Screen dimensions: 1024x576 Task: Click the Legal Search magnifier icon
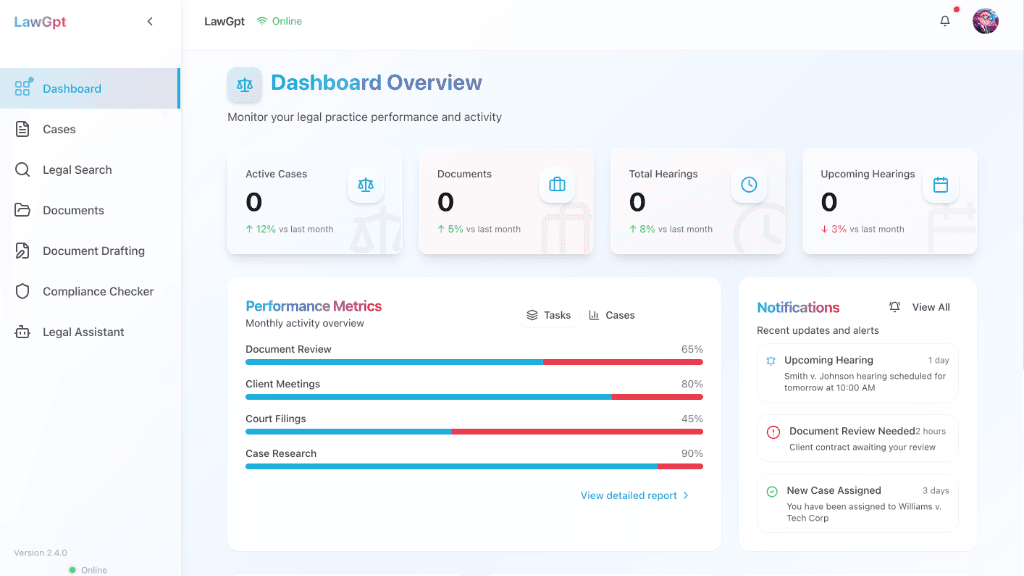(x=22, y=170)
